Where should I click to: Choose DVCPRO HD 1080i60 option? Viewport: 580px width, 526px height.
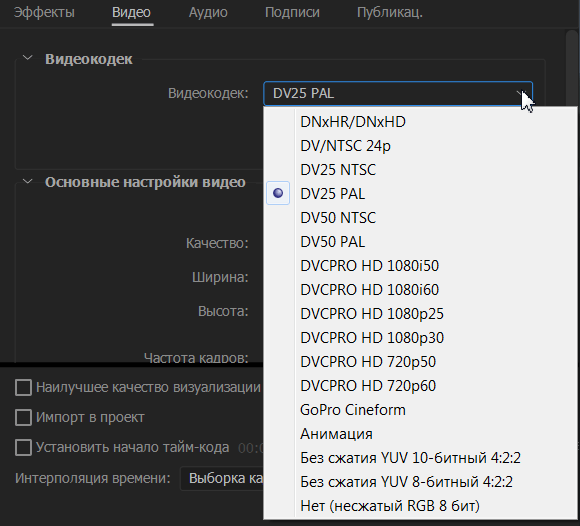click(x=420, y=290)
